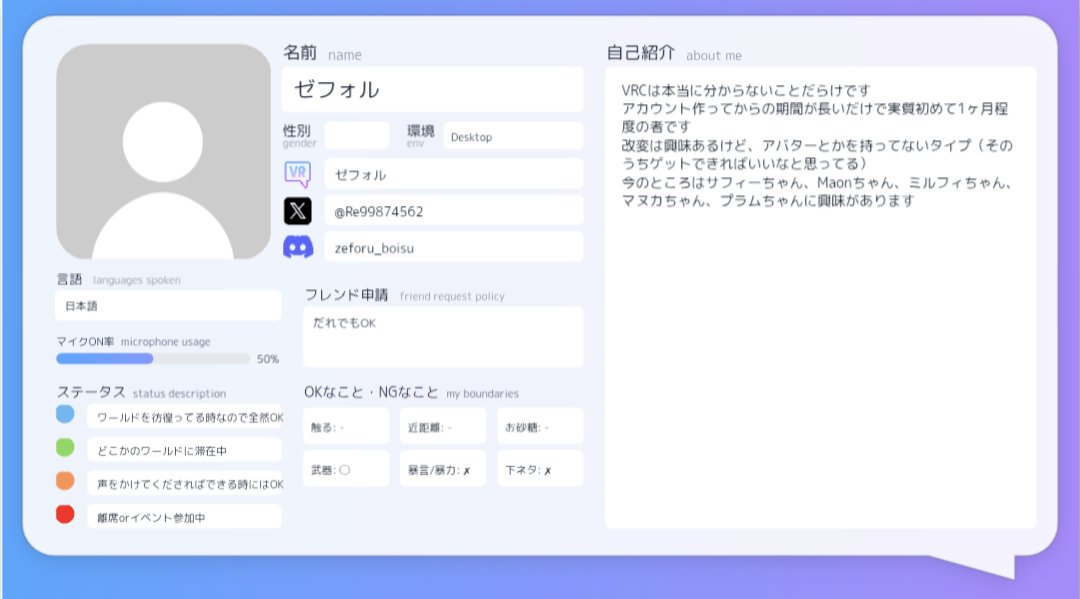The height and width of the screenshot is (599, 1080).
Task: Click the languages field showing 日本語
Action: click(x=168, y=306)
